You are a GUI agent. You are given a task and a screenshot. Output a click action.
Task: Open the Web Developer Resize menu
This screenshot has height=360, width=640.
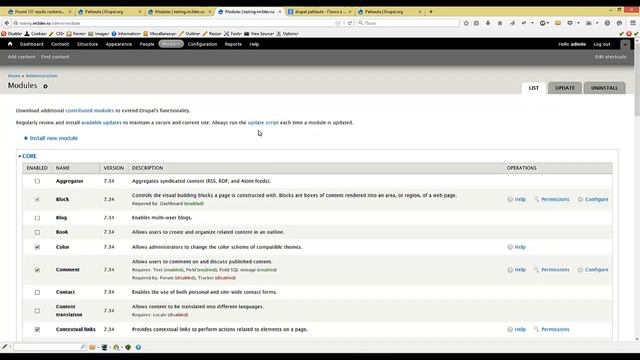(x=212, y=34)
